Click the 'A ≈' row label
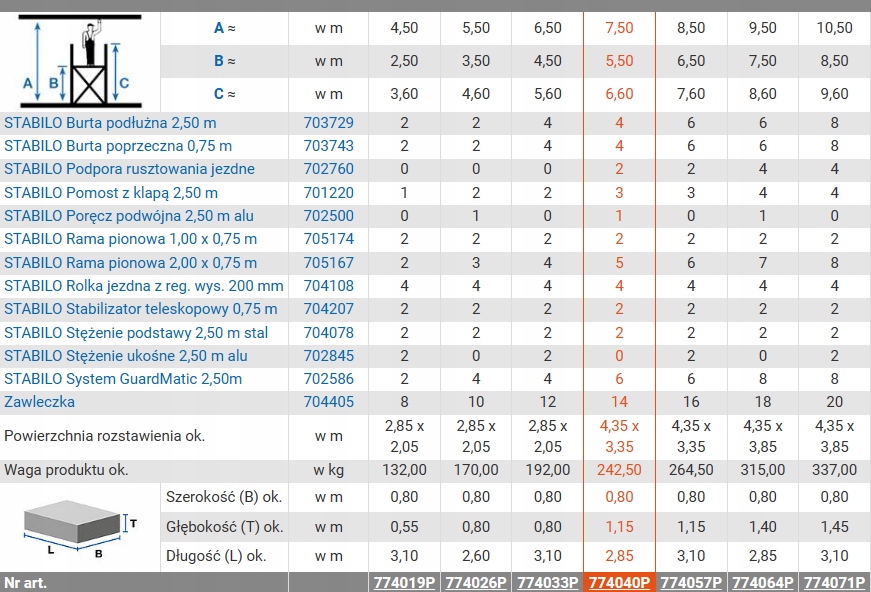 pos(225,28)
